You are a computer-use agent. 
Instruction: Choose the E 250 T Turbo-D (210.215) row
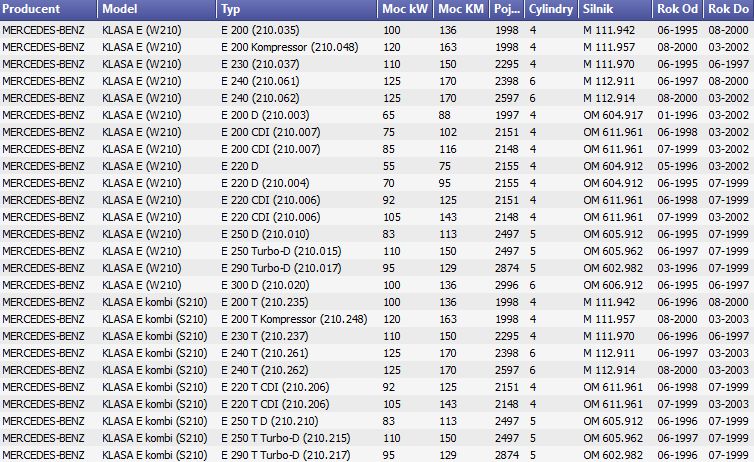pyautogui.click(x=377, y=438)
